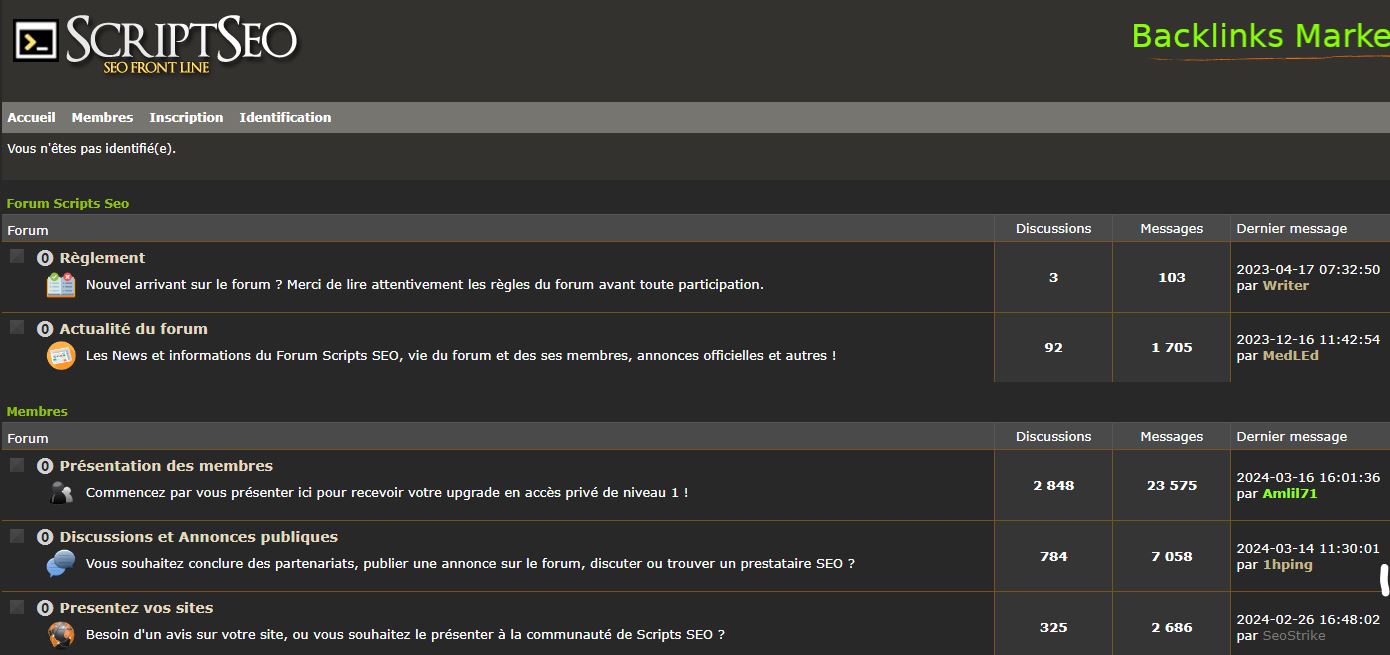
Task: Toggle the checkbox on the Actualité du forum row
Action: click(17, 327)
